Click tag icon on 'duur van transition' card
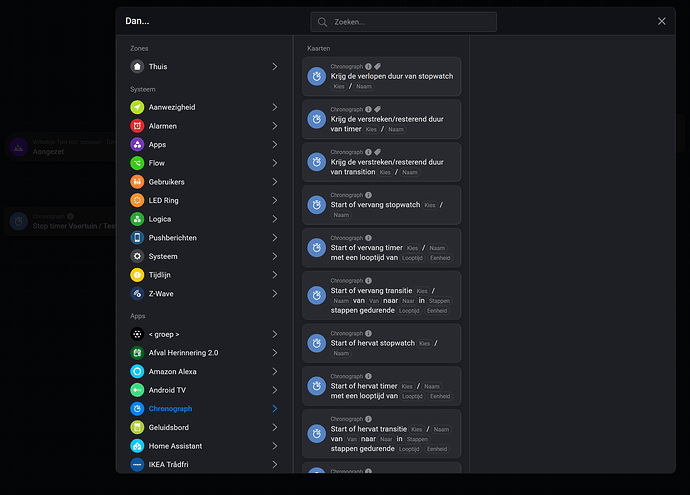Image resolution: width=690 pixels, height=495 pixels. (378, 152)
